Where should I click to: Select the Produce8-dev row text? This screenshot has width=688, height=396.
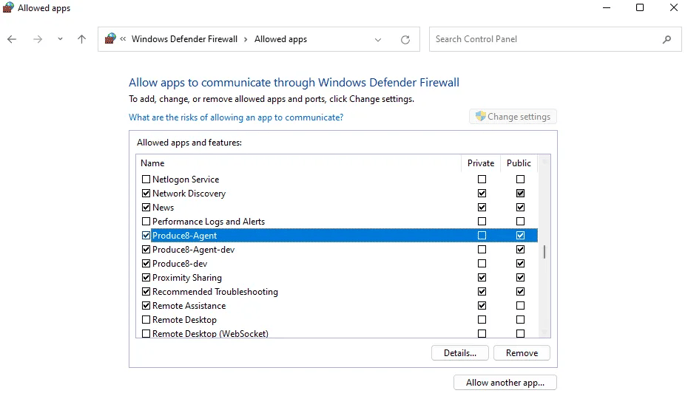tap(179, 264)
